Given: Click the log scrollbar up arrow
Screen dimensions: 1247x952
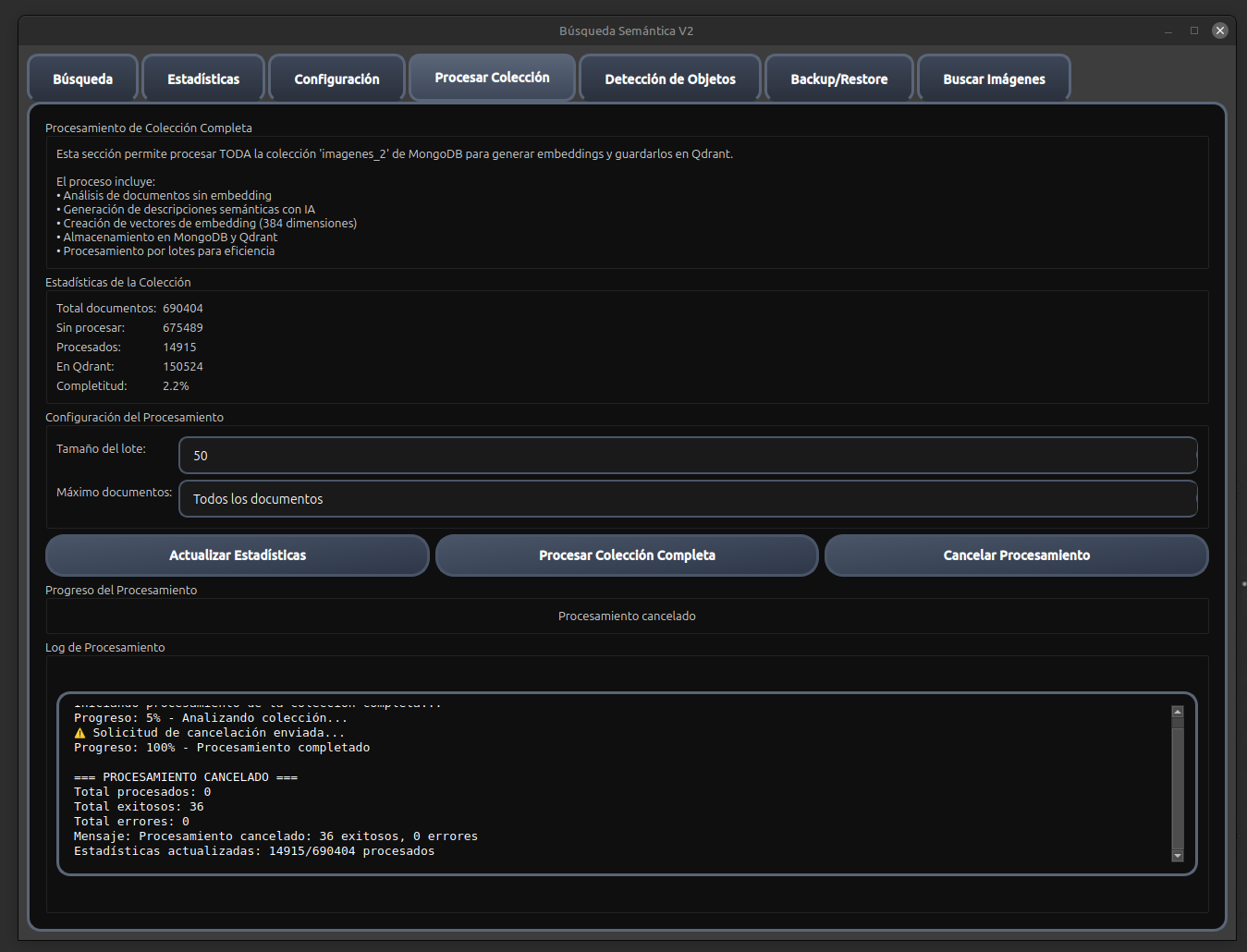Looking at the screenshot, I should (x=1176, y=711).
